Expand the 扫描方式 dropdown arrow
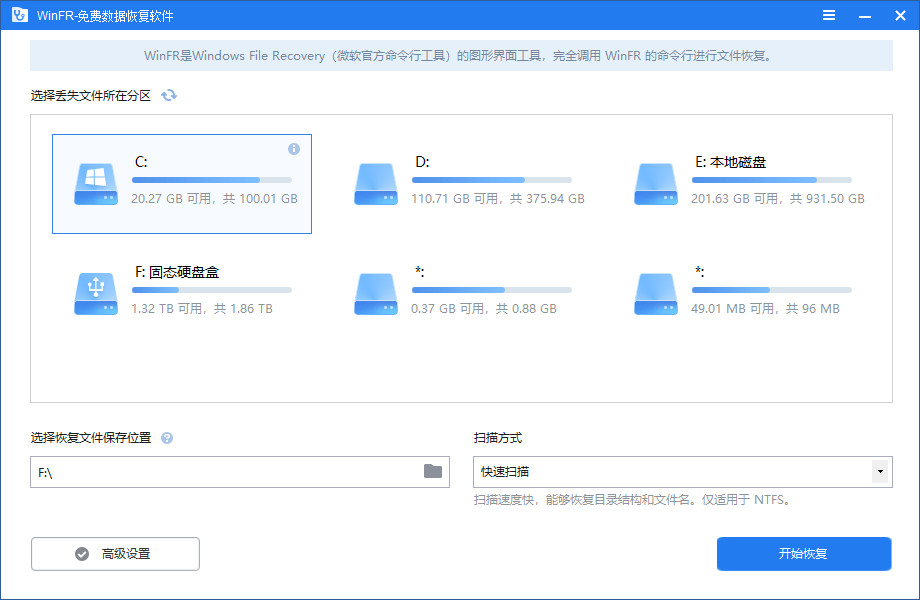920x600 pixels. click(880, 472)
